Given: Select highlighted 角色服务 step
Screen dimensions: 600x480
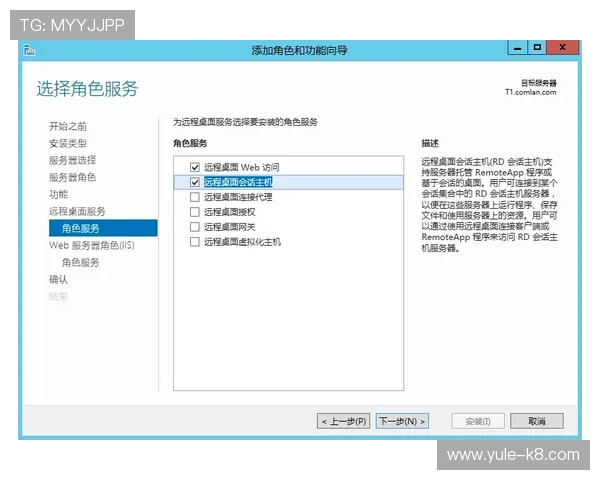Looking at the screenshot, I should pos(103,228).
